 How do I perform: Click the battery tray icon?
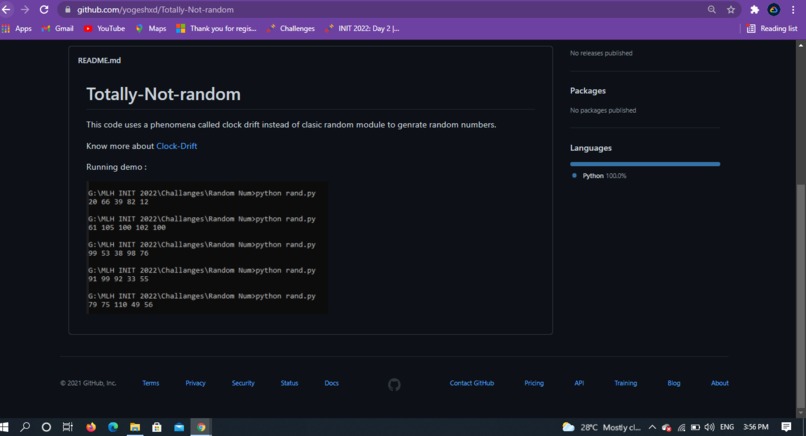pyautogui.click(x=695, y=427)
